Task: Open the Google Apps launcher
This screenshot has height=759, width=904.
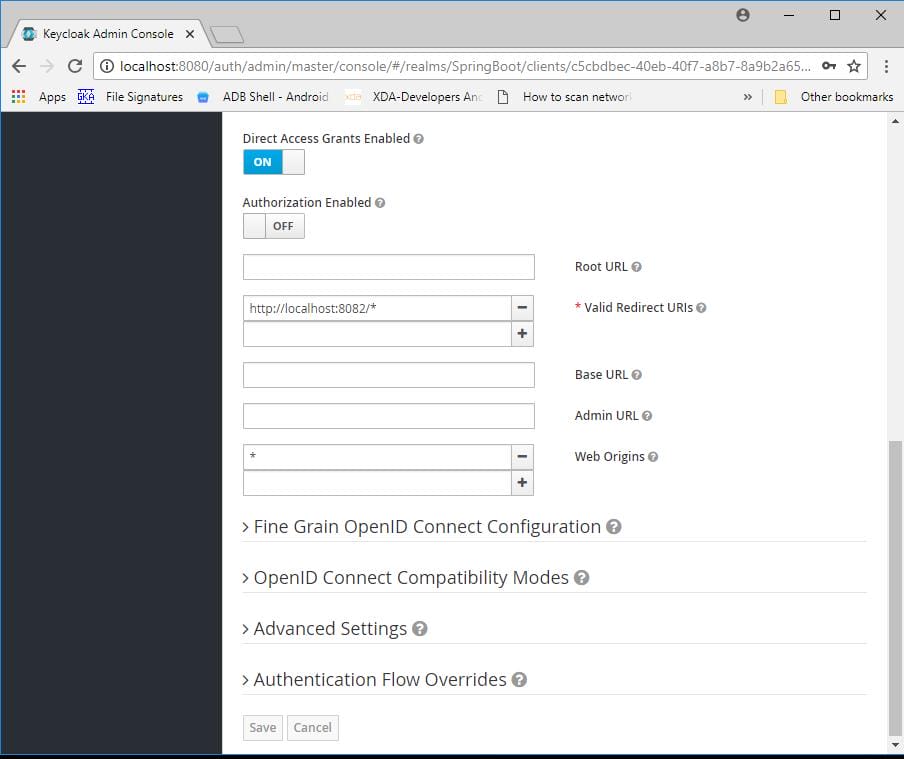Action: [x=17, y=96]
